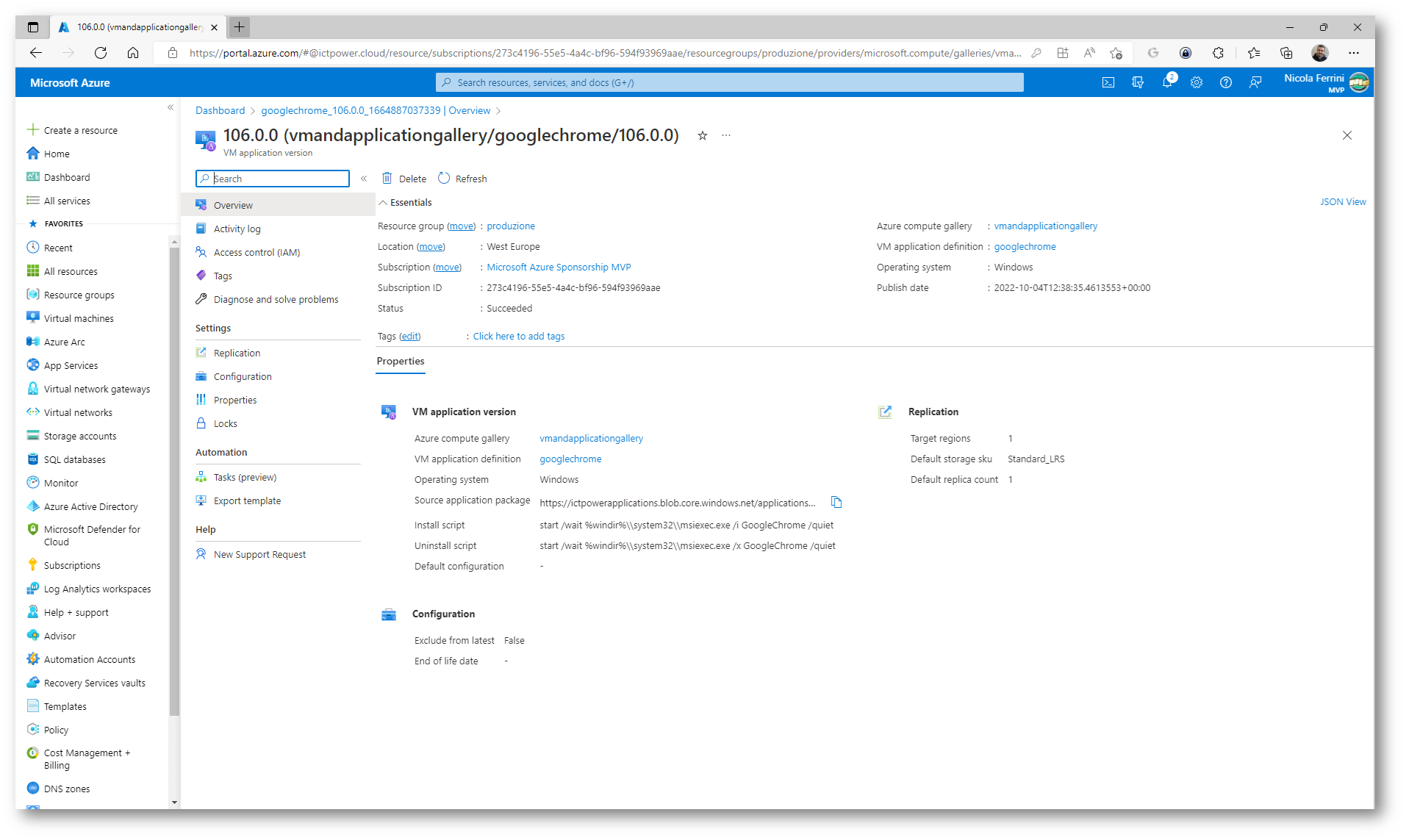Click the resource menu Search field
Viewport: 1406px width, 840px height.
click(273, 179)
